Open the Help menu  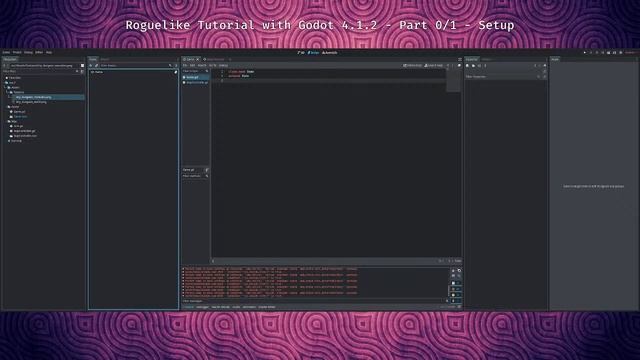(x=49, y=52)
